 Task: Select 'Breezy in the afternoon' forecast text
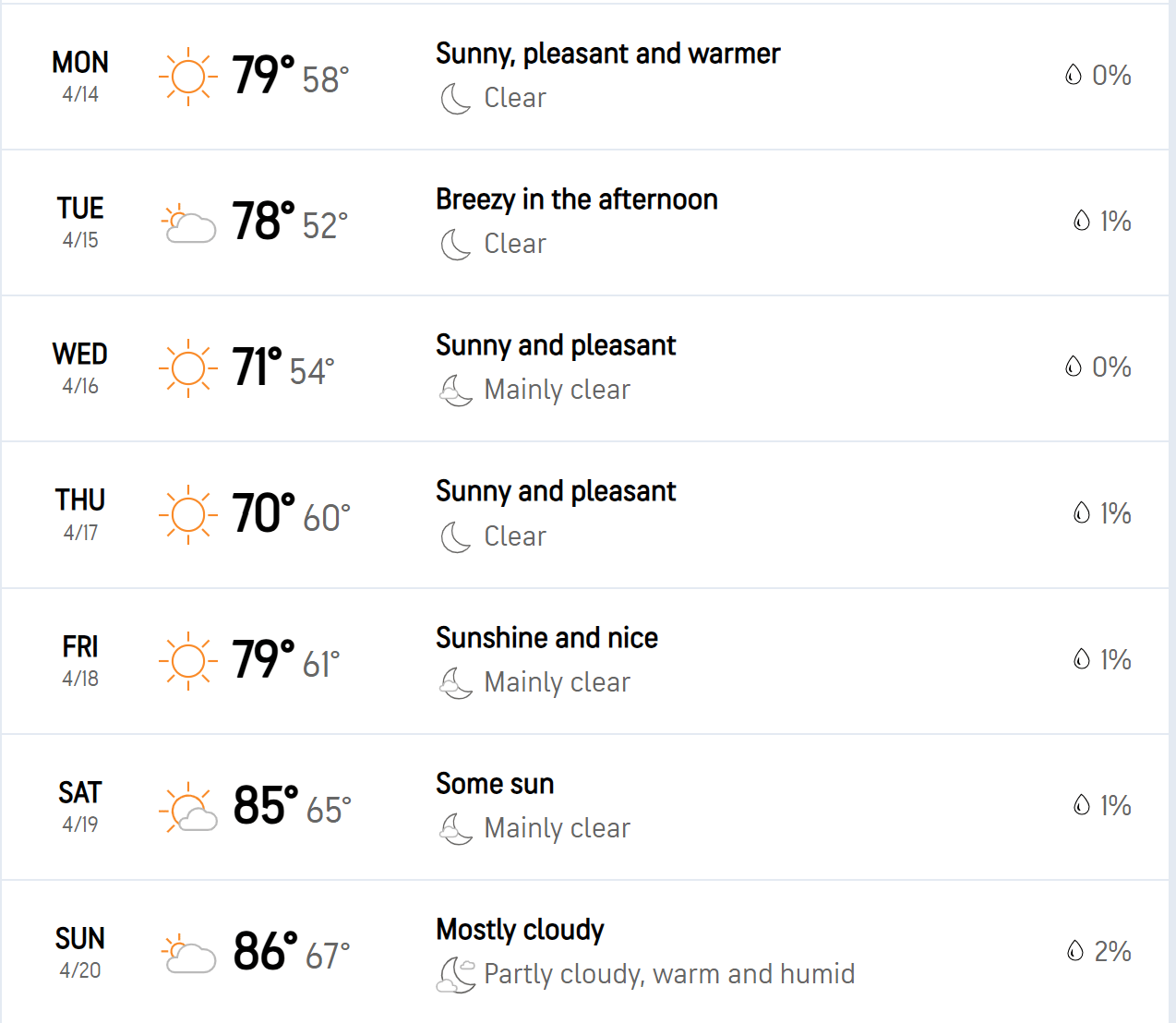(x=577, y=199)
